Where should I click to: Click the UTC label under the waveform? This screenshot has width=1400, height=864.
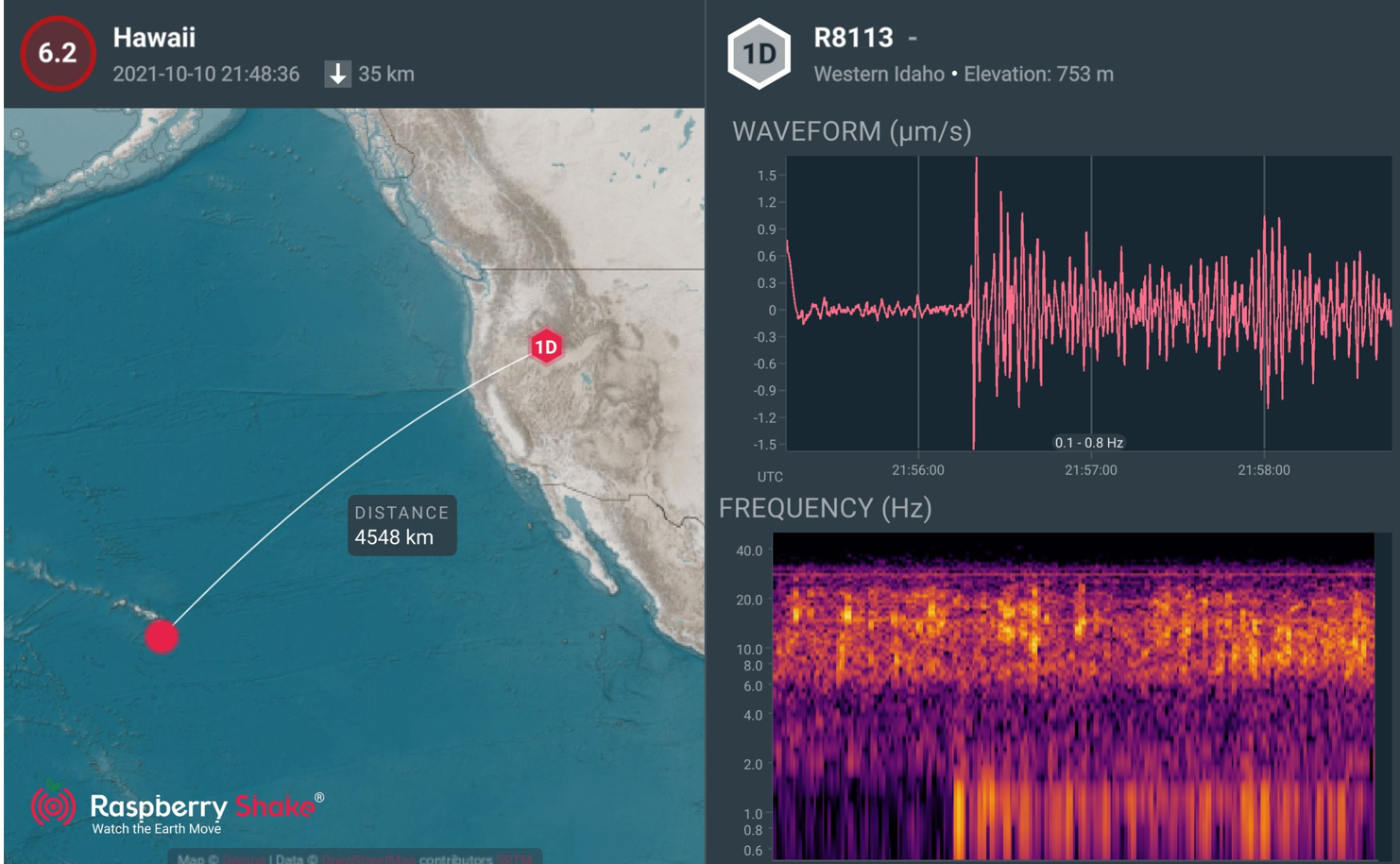(769, 477)
